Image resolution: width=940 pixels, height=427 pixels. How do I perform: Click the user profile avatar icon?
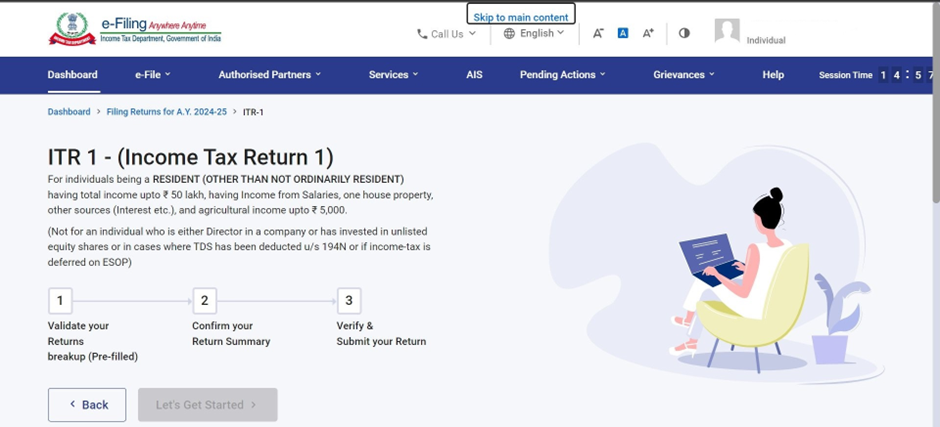(x=727, y=32)
